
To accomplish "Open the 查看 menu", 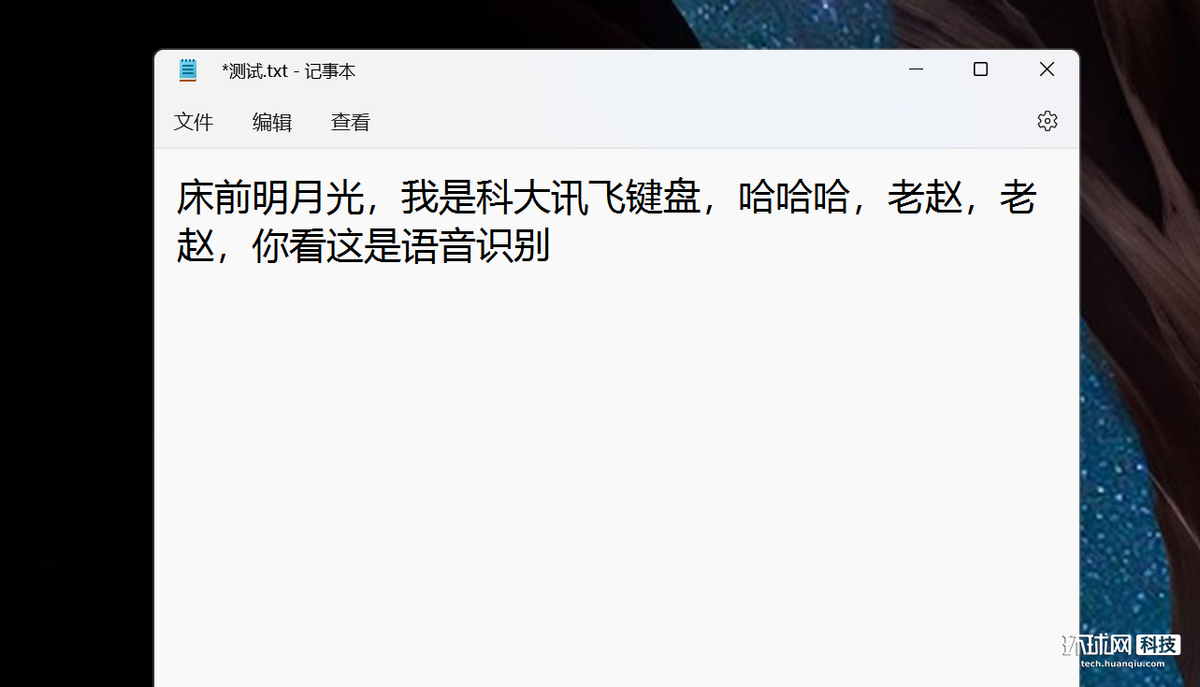I will (x=351, y=122).
